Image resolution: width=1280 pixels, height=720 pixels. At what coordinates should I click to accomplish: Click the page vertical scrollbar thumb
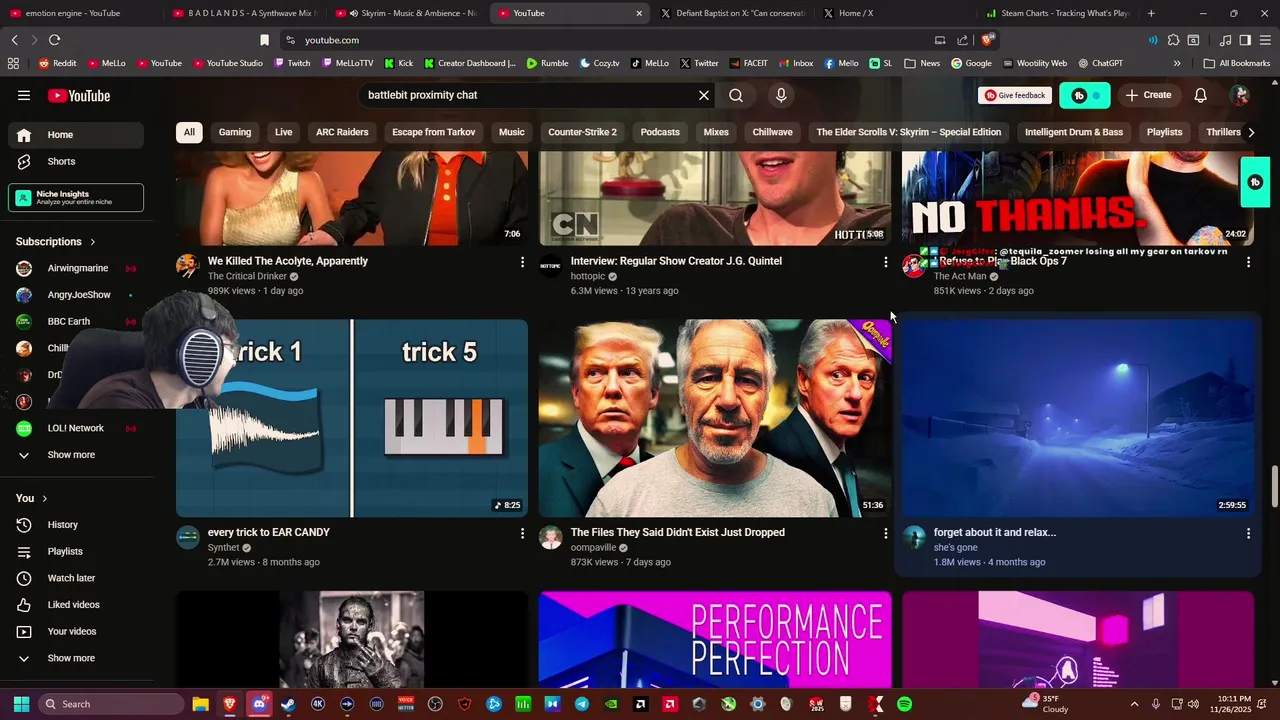click(1274, 487)
